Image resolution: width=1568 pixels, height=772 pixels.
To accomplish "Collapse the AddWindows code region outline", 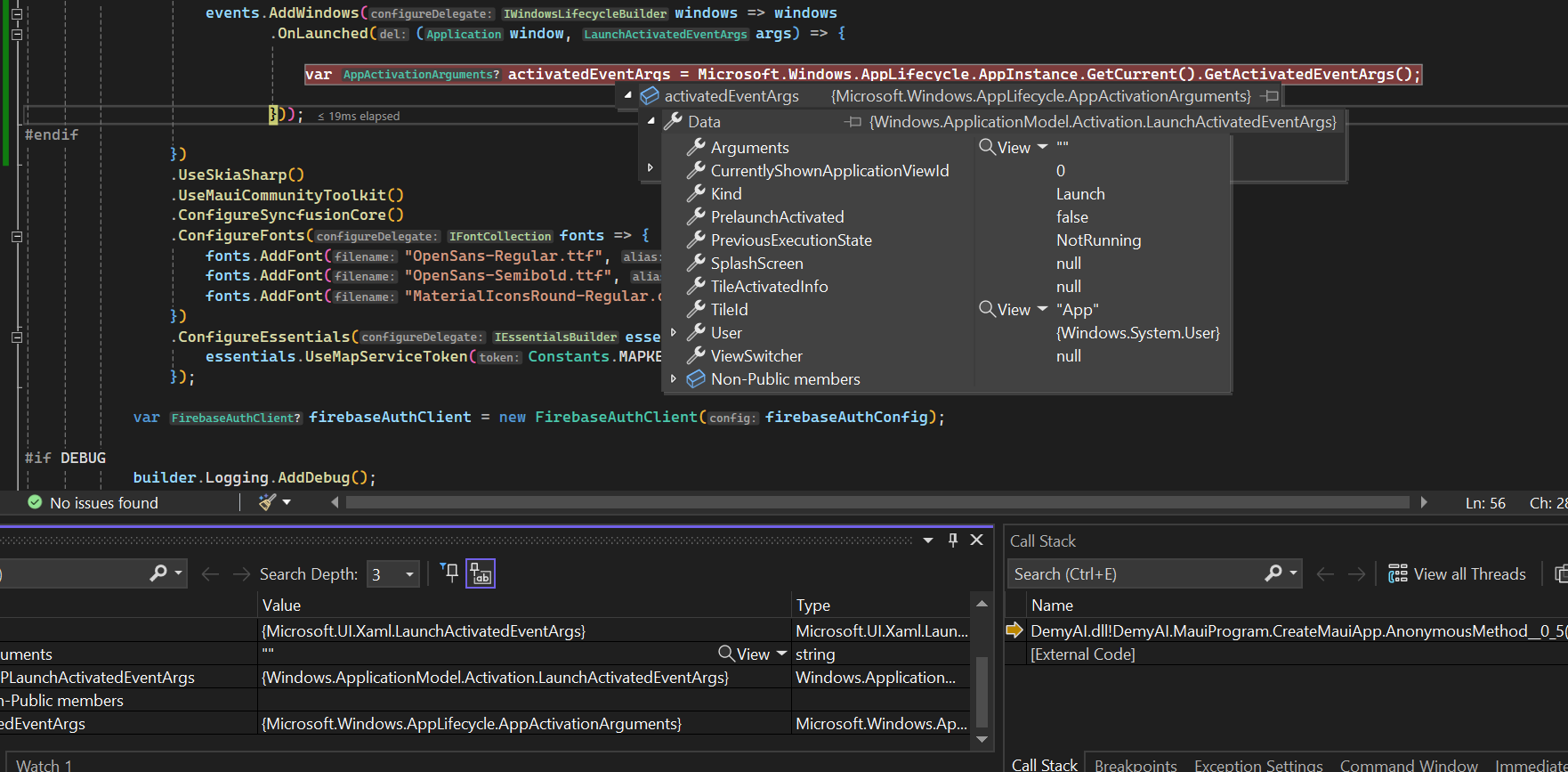I will 16,14.
